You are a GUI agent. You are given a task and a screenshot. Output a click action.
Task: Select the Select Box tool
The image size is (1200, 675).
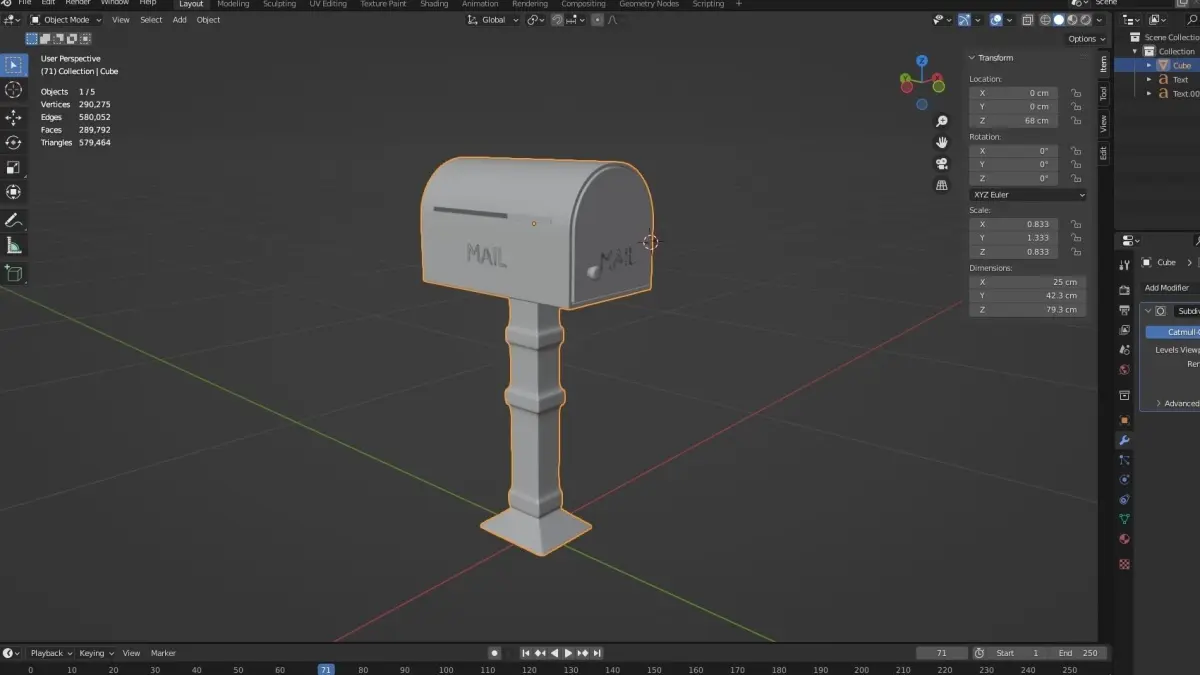point(13,65)
